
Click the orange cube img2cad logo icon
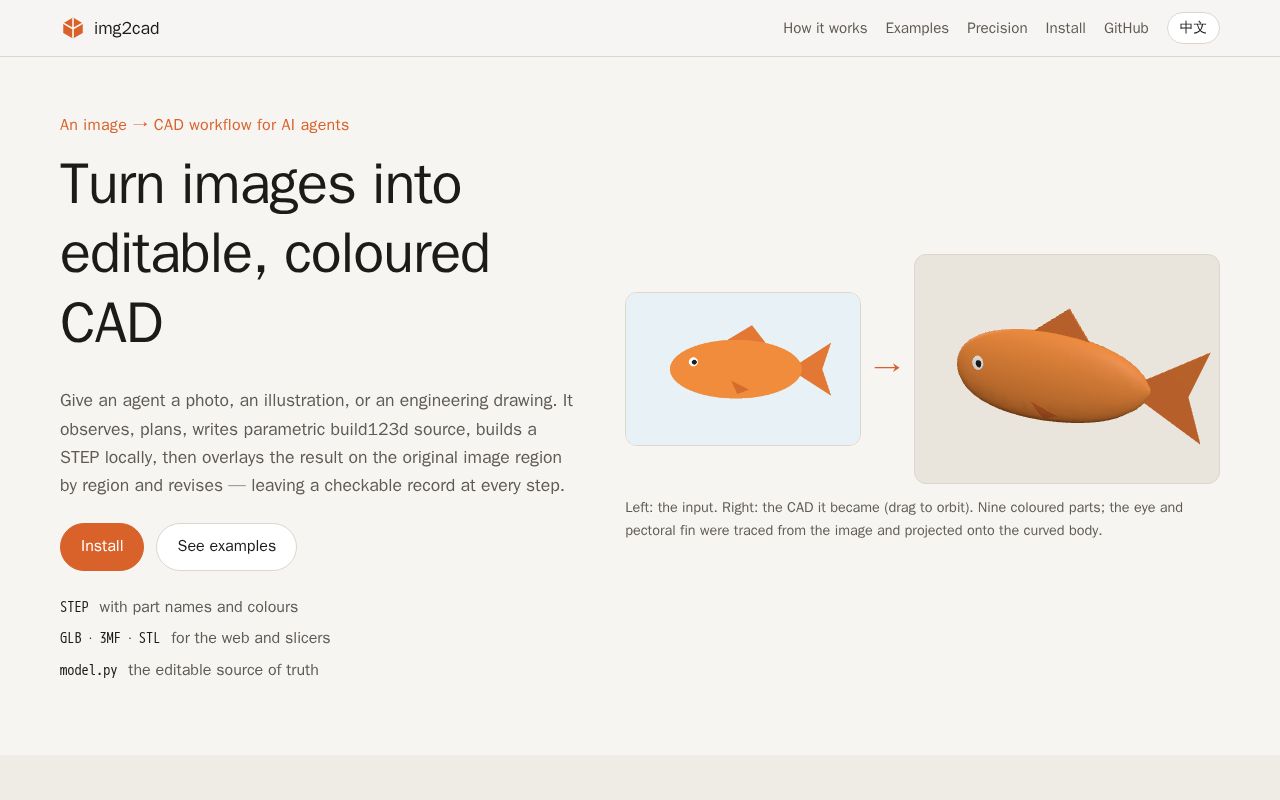pos(73,28)
